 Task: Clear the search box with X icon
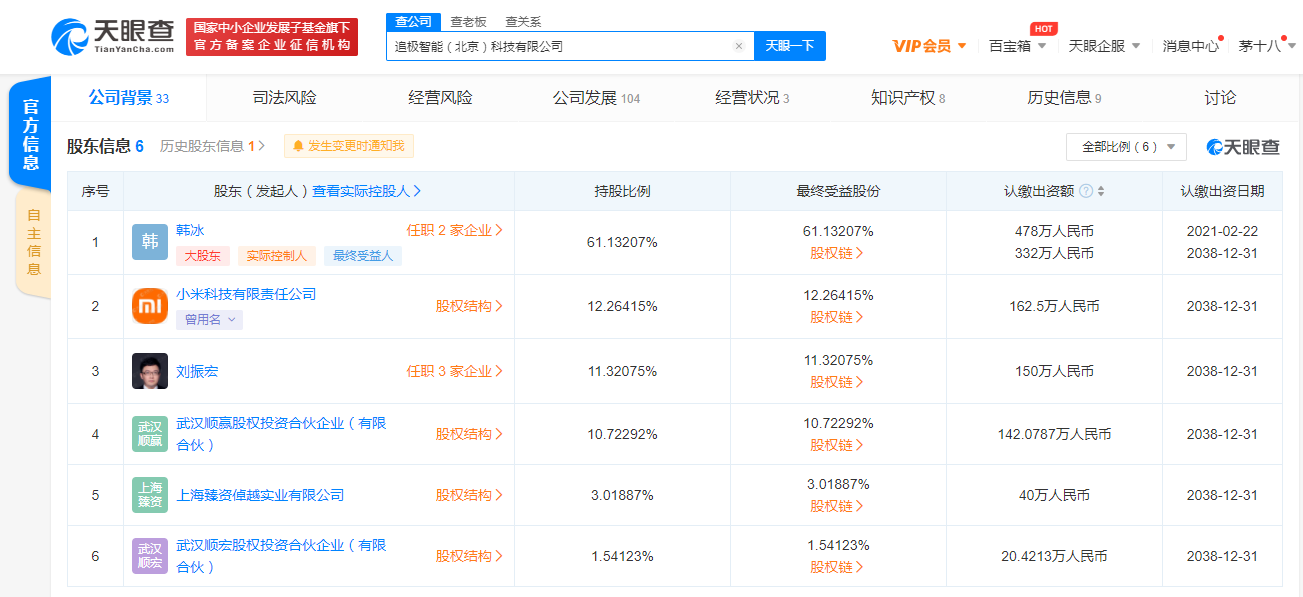pyautogui.click(x=739, y=46)
